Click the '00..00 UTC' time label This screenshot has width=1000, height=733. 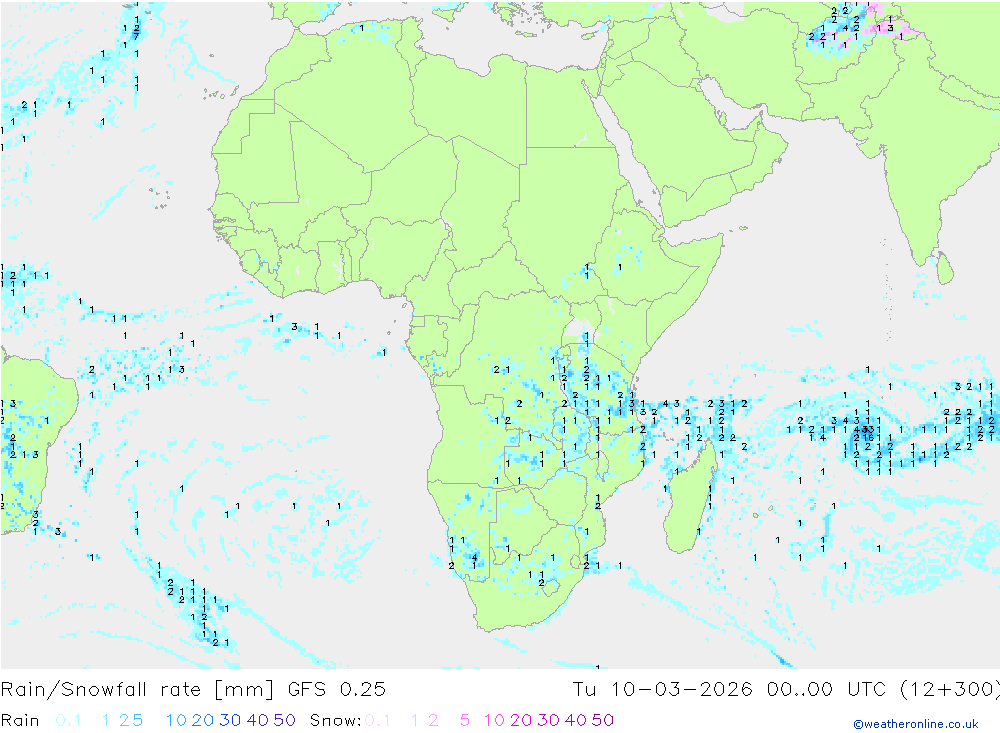pos(827,690)
